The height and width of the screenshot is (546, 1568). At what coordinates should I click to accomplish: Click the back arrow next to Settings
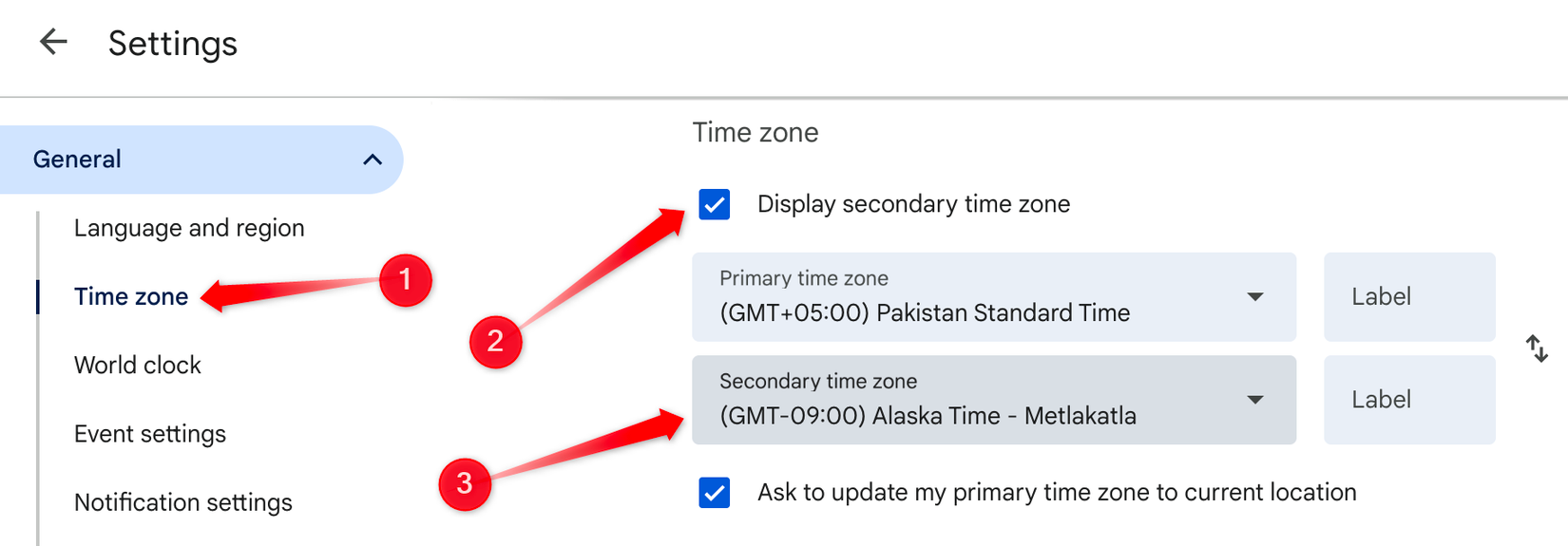pos(53,42)
